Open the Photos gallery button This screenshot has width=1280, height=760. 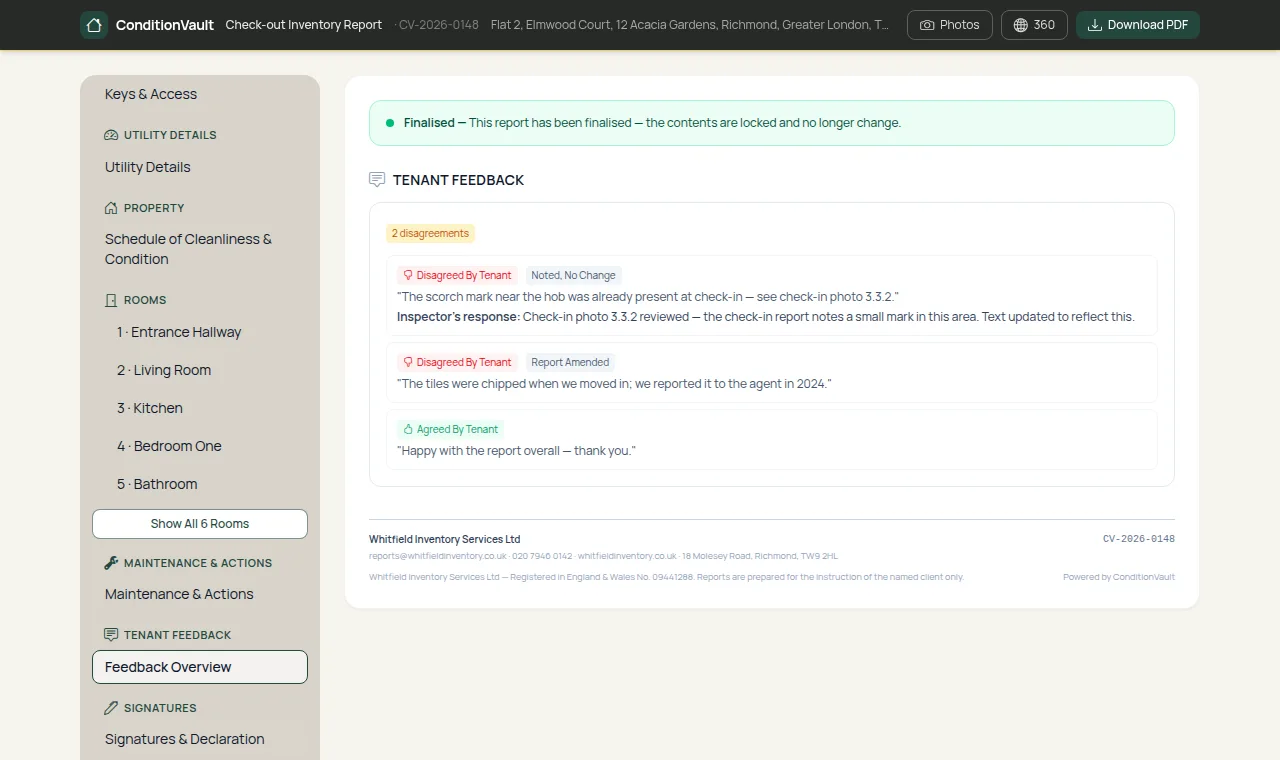950,25
